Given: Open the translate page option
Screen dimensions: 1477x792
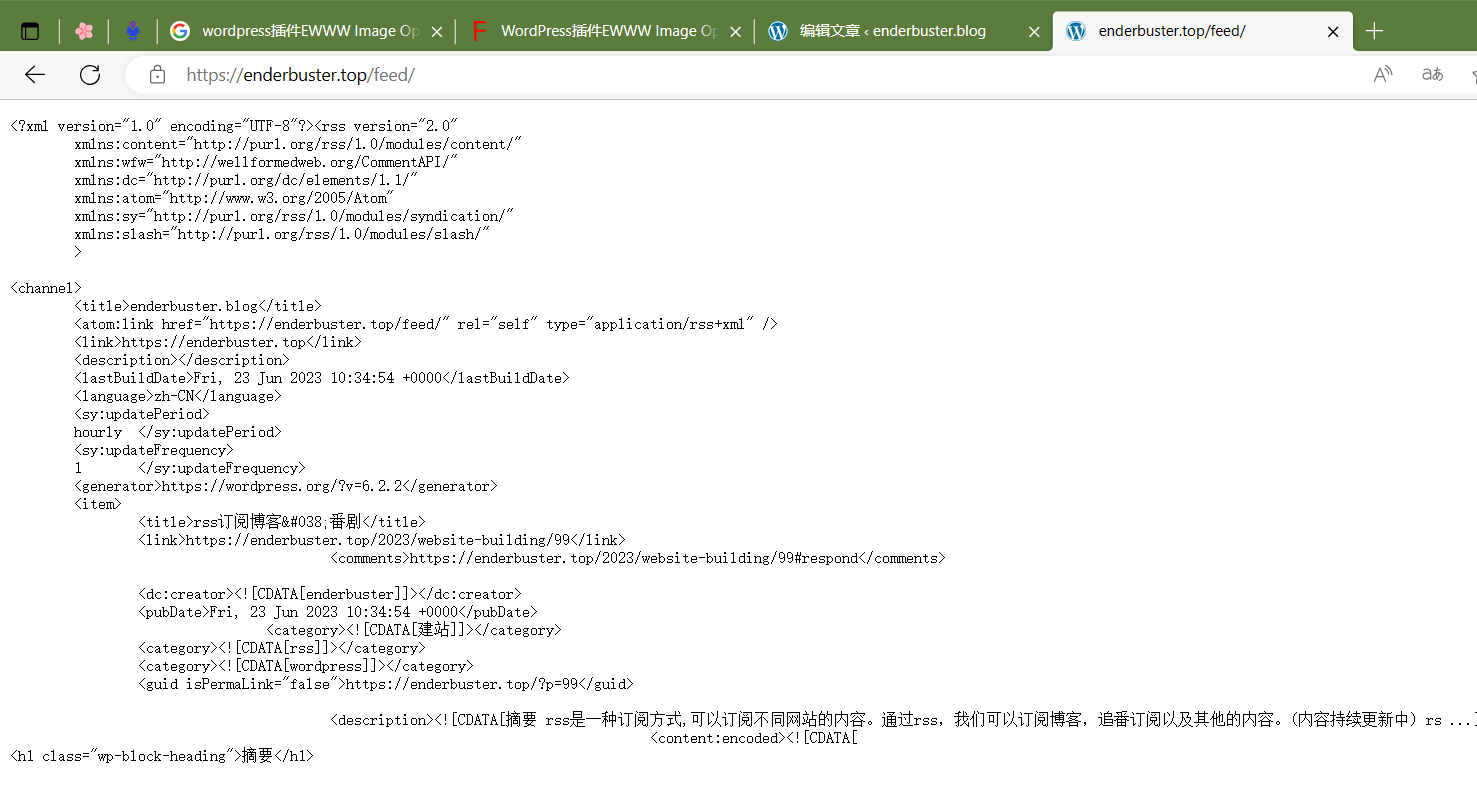Looking at the screenshot, I should [x=1432, y=74].
